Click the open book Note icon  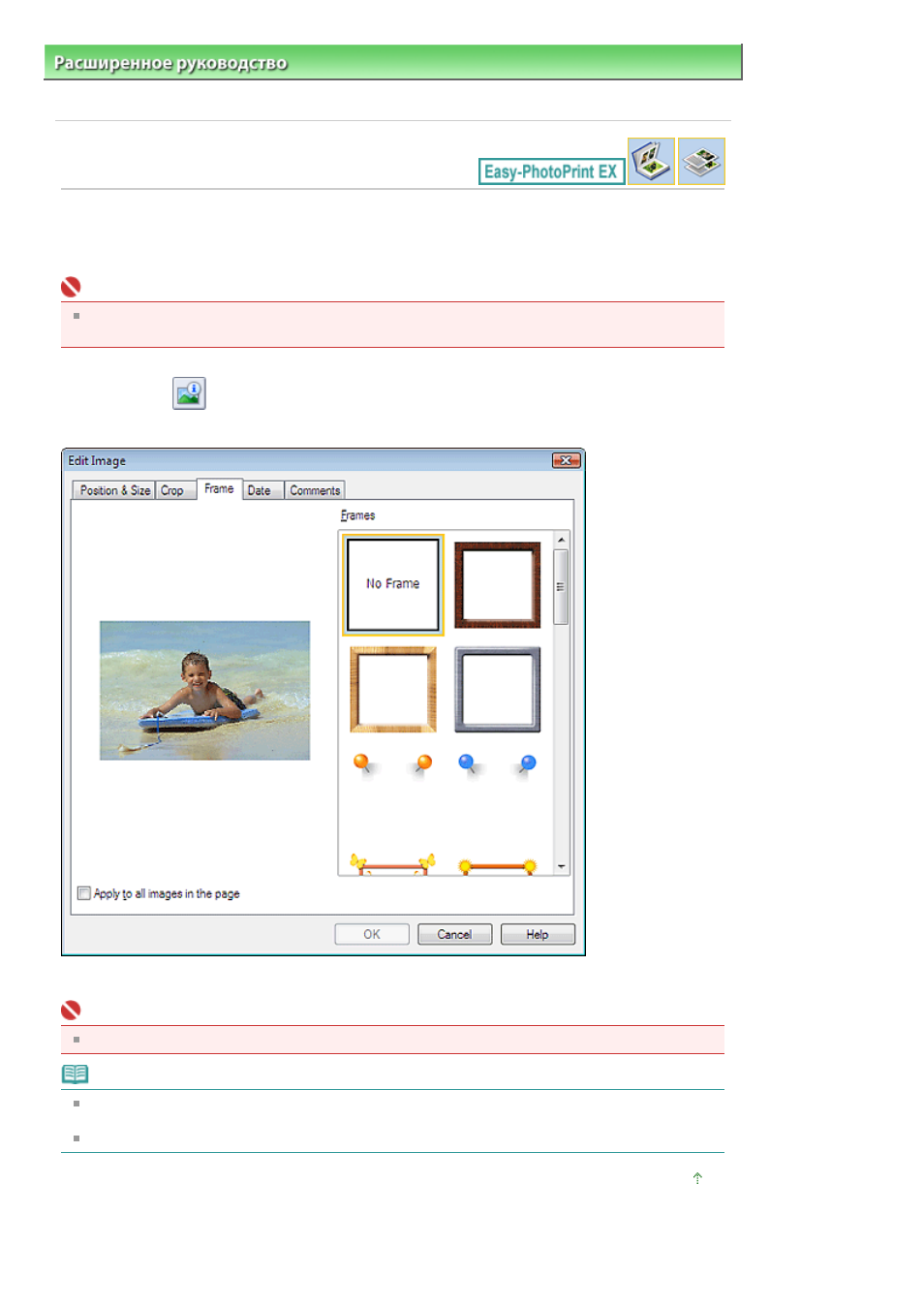[x=75, y=1074]
